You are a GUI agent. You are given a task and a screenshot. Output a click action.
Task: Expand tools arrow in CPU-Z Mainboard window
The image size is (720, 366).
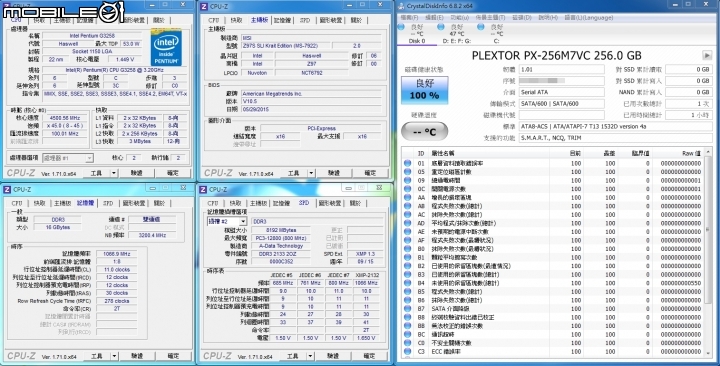[311, 173]
